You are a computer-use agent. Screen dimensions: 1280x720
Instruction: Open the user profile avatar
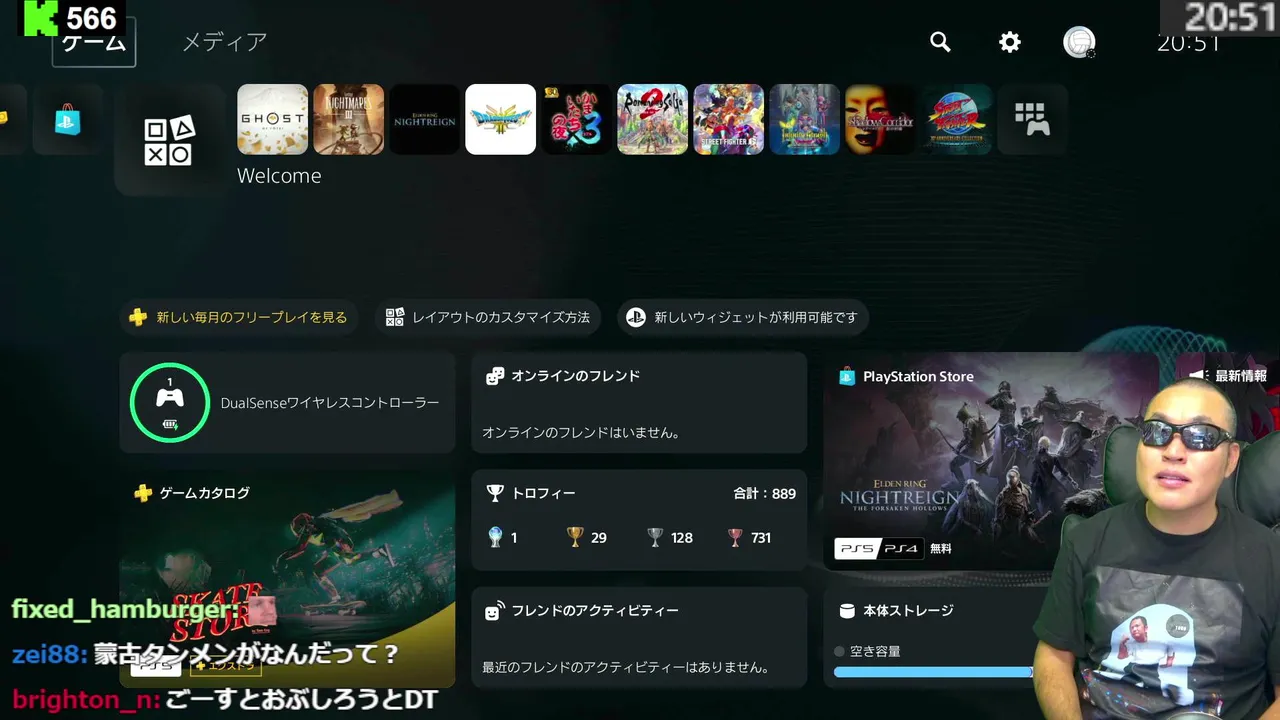point(1079,42)
